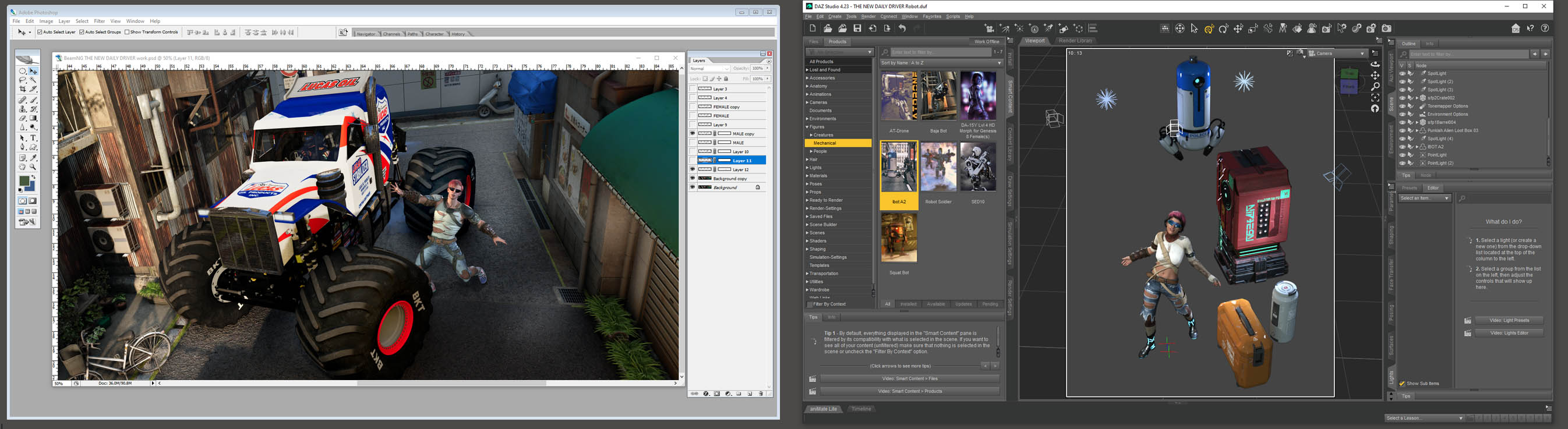The image size is (1568, 429).
Task: Toggle Auto Select Layer checkbox
Action: (x=40, y=31)
